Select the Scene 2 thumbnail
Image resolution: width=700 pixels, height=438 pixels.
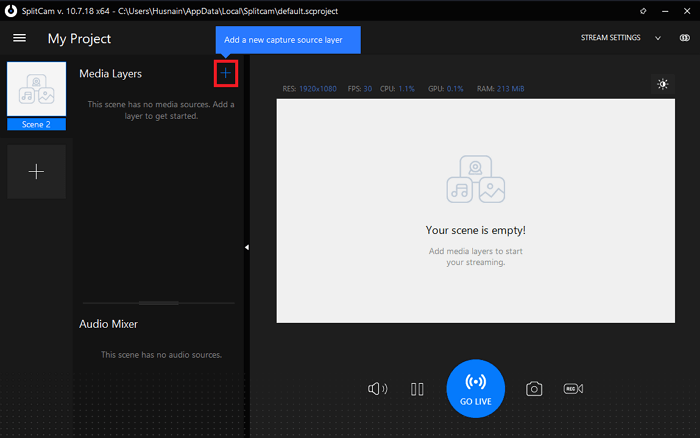coord(37,89)
